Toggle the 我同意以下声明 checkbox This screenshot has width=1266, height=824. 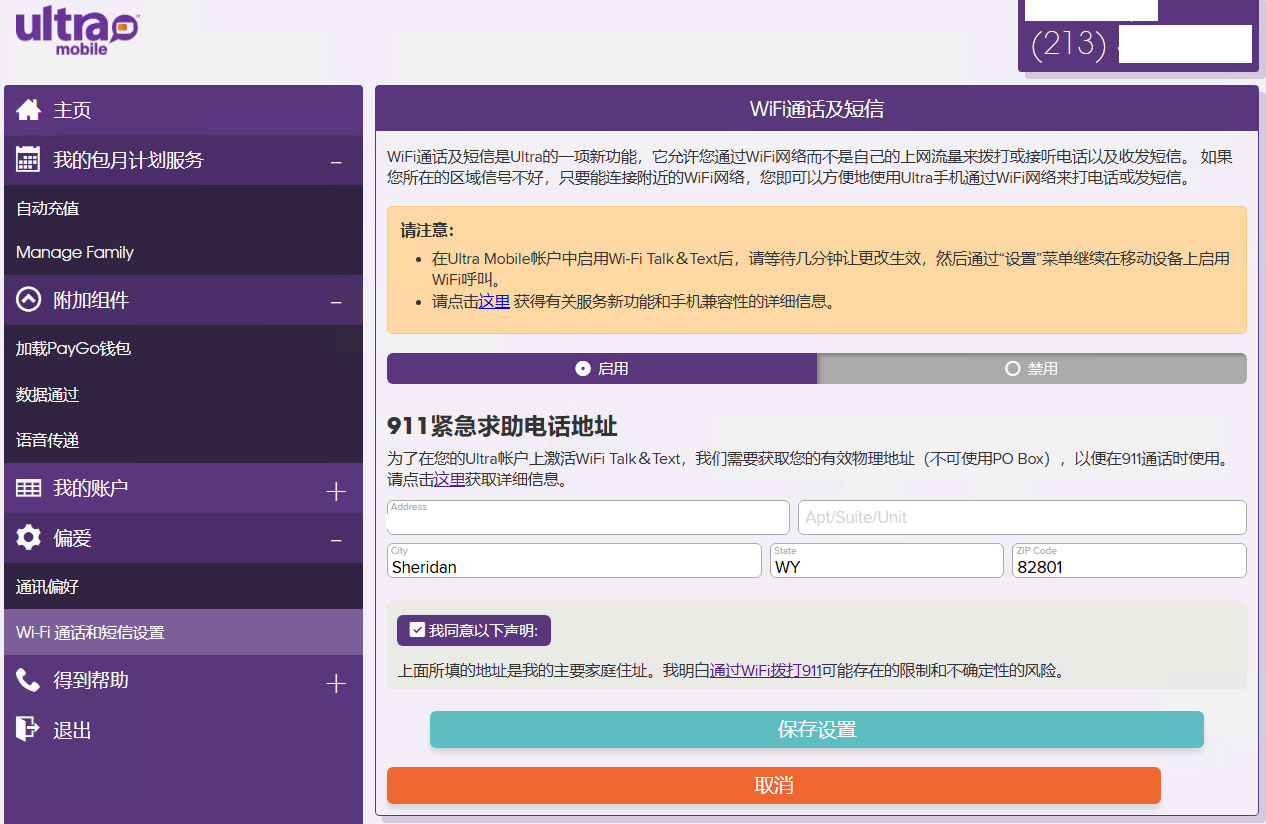(418, 631)
